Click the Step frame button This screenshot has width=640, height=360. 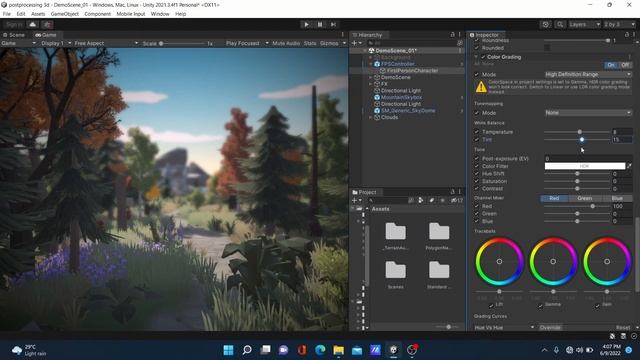pos(333,24)
